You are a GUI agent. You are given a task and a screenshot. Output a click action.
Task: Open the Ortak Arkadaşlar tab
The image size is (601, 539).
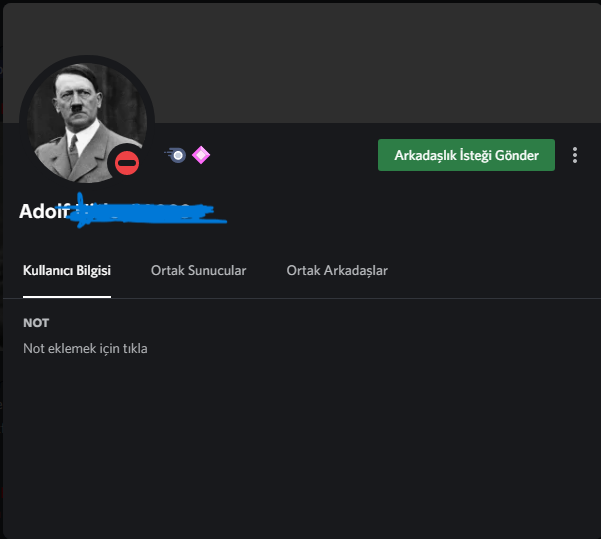(x=337, y=271)
